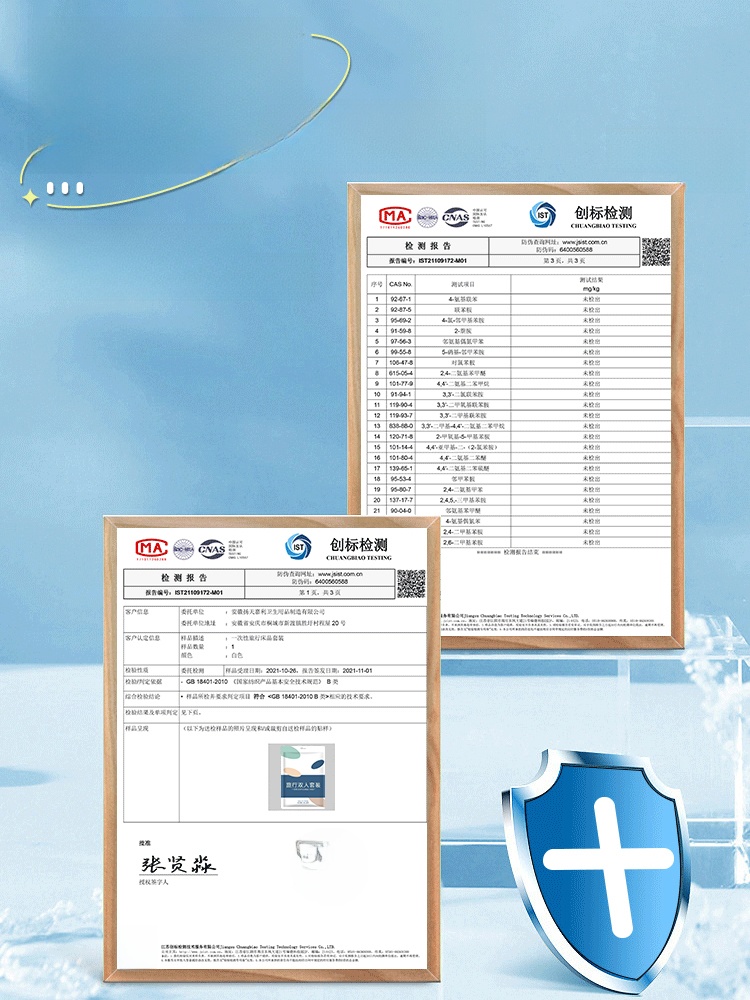
Task: Click the GB 18401-2010 standard basis line
Action: 262,682
